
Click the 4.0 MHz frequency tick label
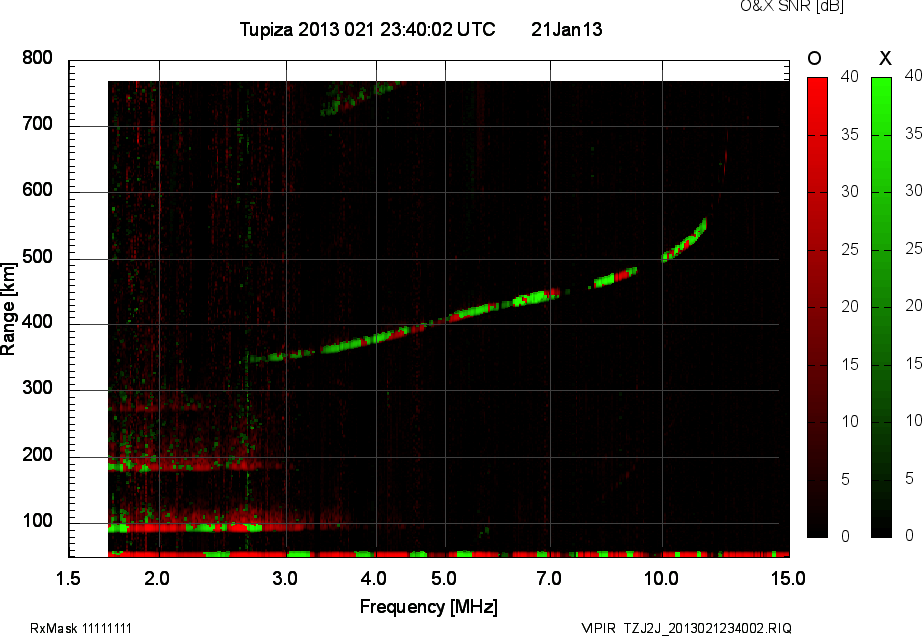click(x=373, y=578)
